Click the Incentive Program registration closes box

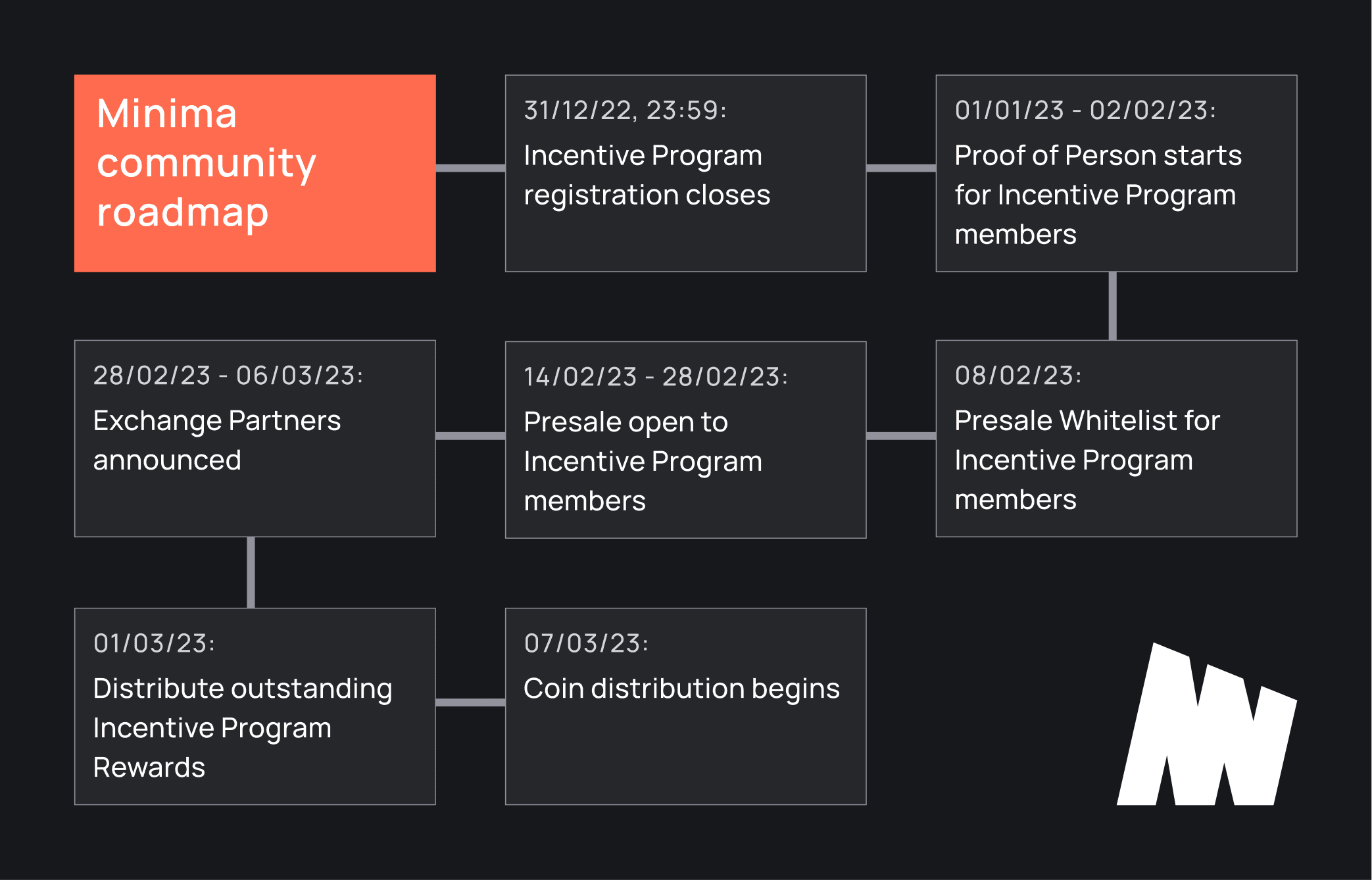tap(685, 173)
